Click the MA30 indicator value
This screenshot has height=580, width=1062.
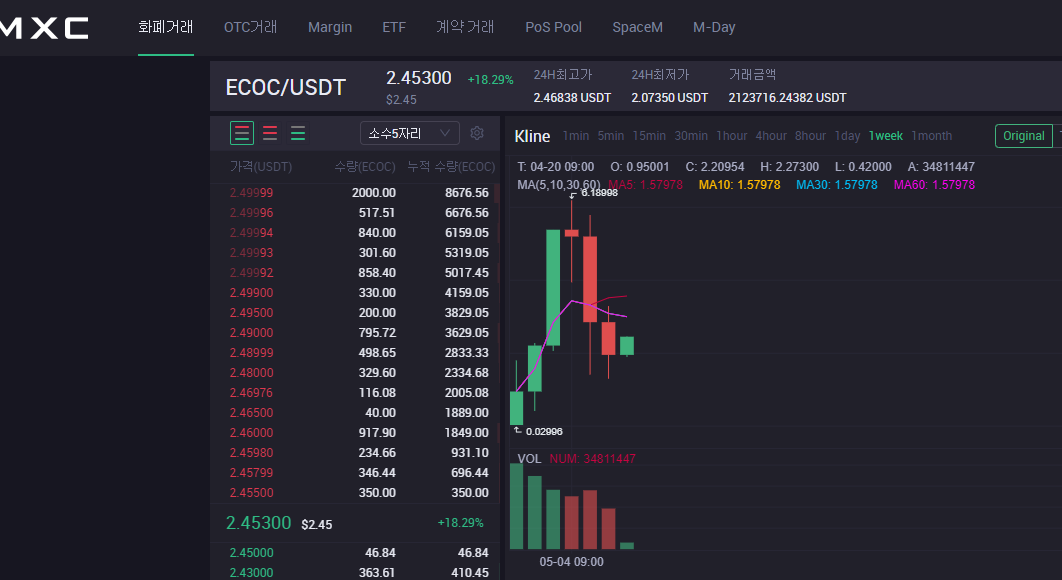(836, 184)
